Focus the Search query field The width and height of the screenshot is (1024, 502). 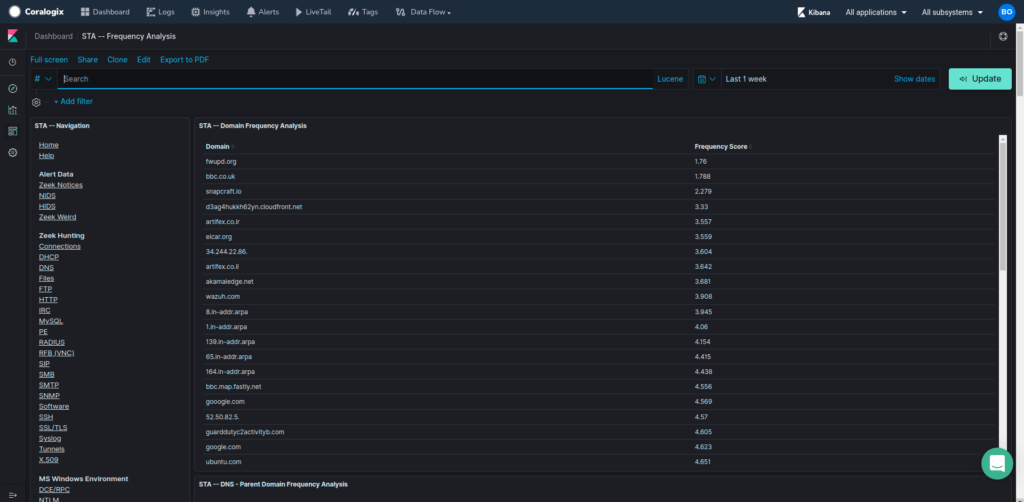(355, 79)
